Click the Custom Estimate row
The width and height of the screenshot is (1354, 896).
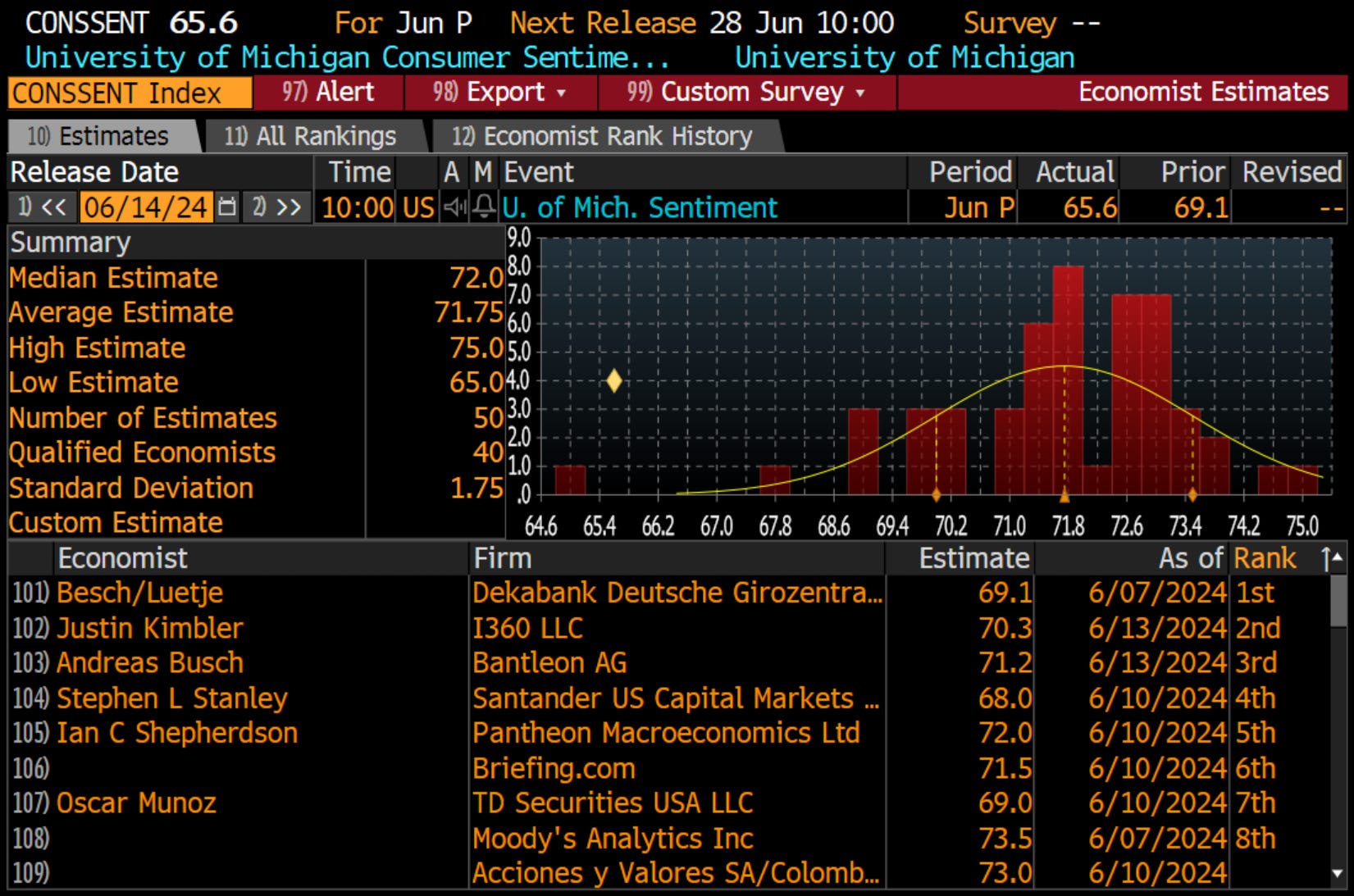(x=256, y=523)
